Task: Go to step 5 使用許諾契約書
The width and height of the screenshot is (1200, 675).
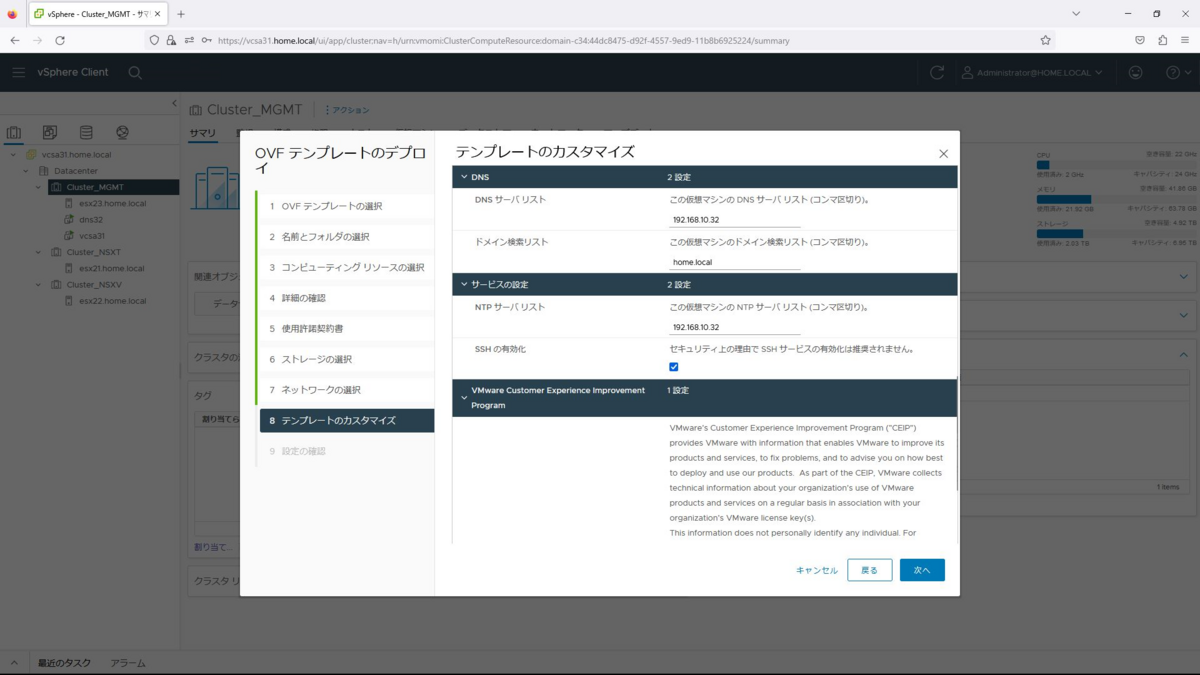Action: point(346,328)
